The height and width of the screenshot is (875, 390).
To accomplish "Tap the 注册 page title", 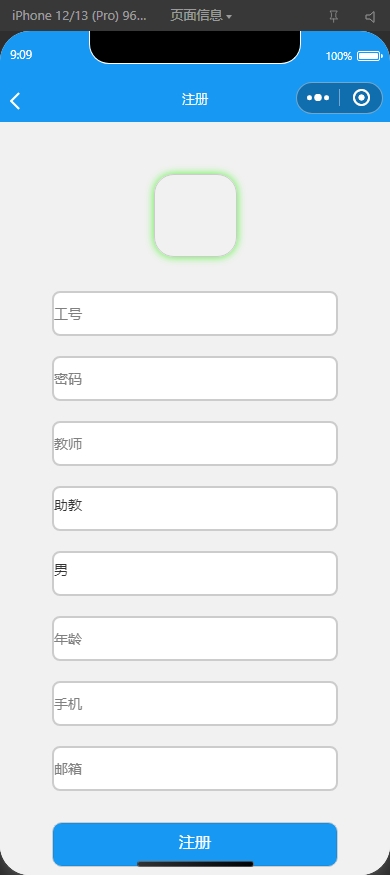I will [x=195, y=99].
